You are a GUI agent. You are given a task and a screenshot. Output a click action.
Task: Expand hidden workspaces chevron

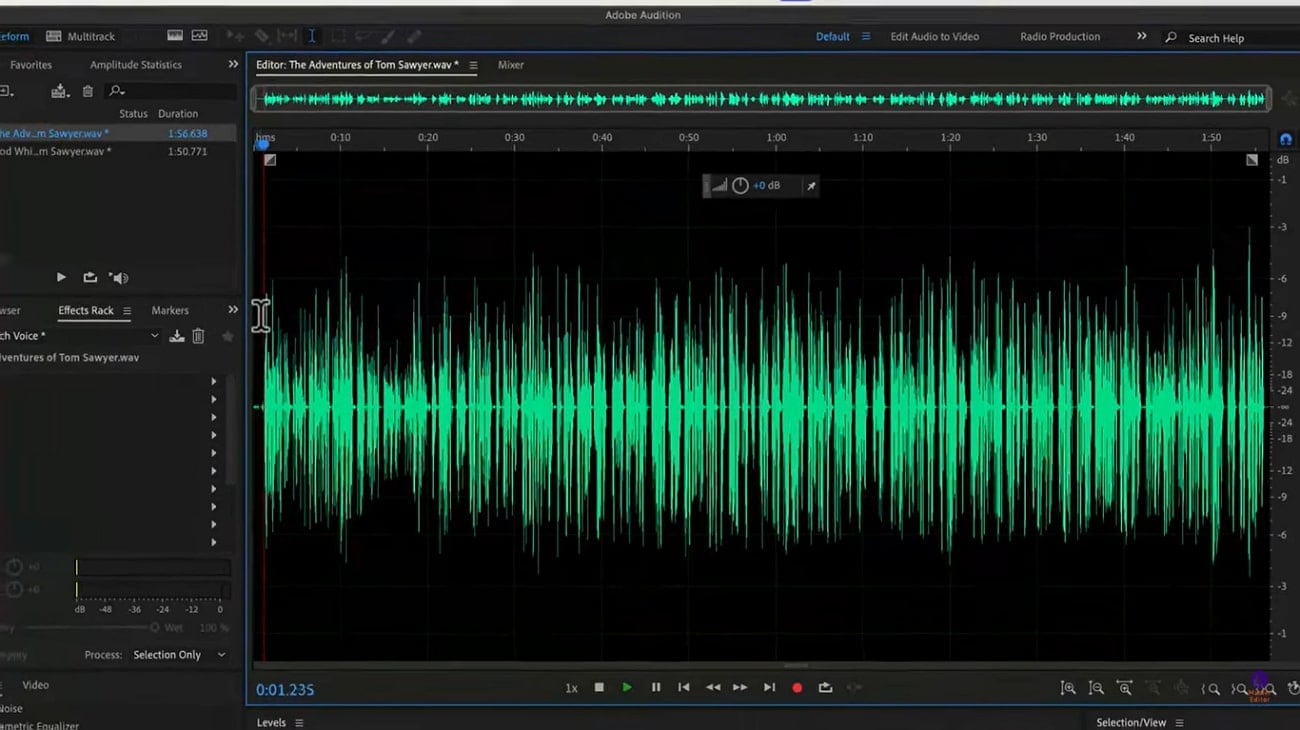1141,36
